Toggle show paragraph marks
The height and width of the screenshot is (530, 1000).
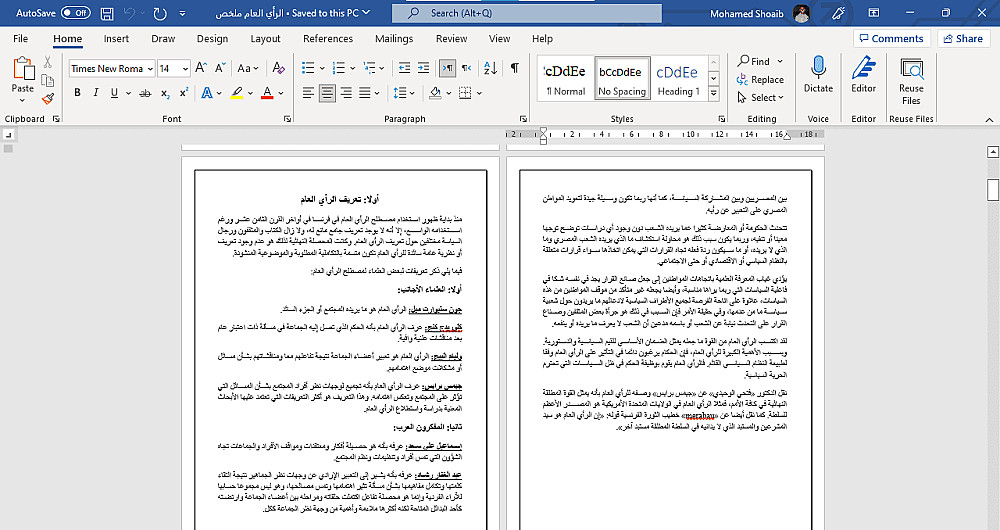tap(515, 68)
